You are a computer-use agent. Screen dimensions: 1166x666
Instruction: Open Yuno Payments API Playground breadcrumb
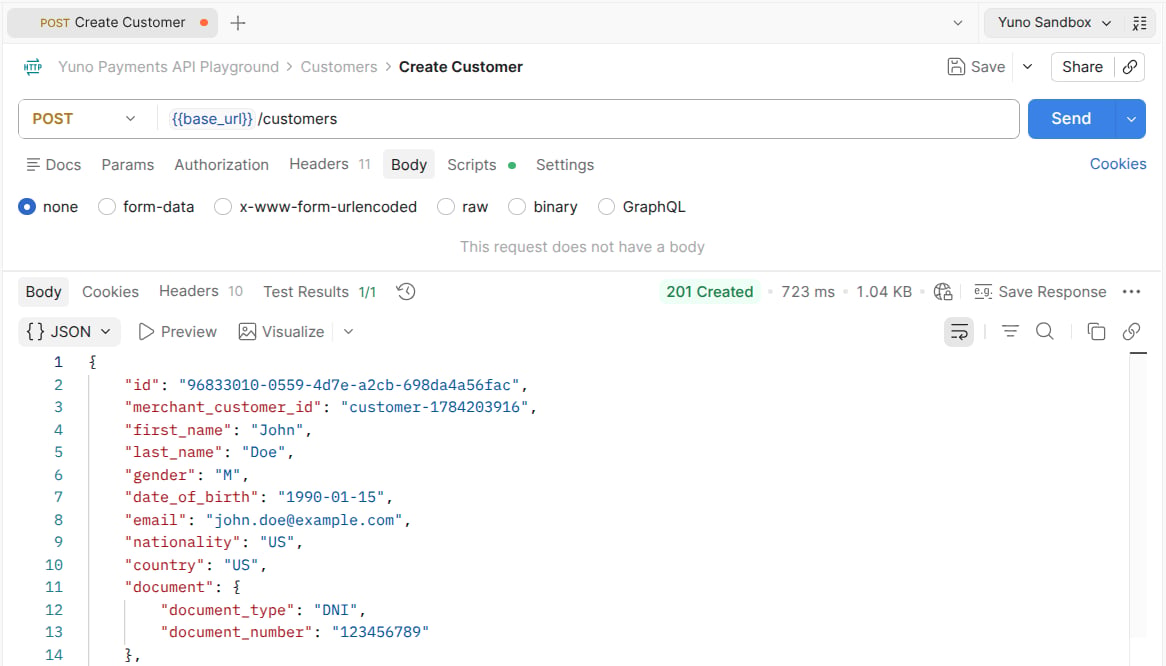[169, 67]
